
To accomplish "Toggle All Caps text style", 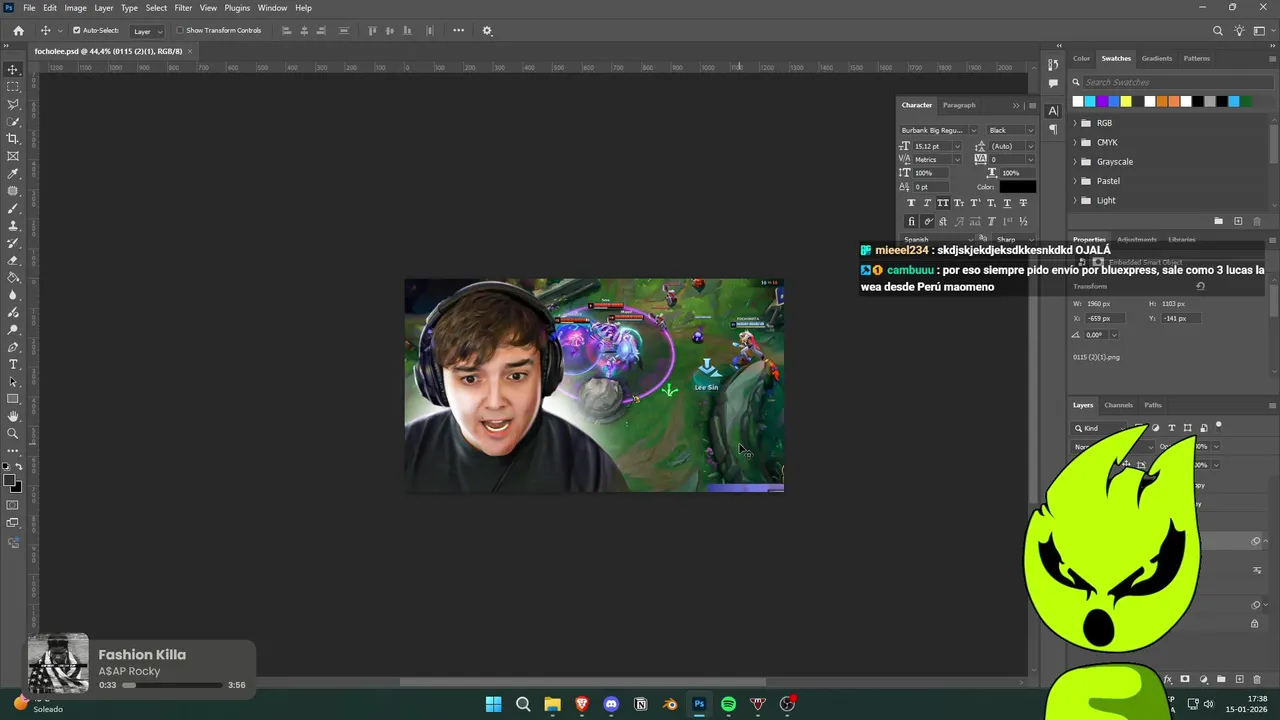I will click(943, 203).
